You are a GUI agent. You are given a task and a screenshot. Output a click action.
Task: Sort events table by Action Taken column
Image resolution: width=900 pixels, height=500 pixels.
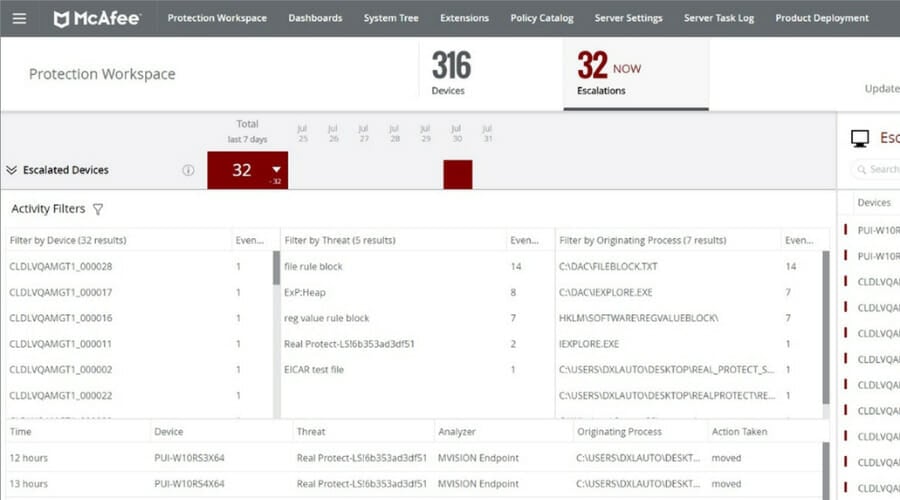[x=739, y=432]
